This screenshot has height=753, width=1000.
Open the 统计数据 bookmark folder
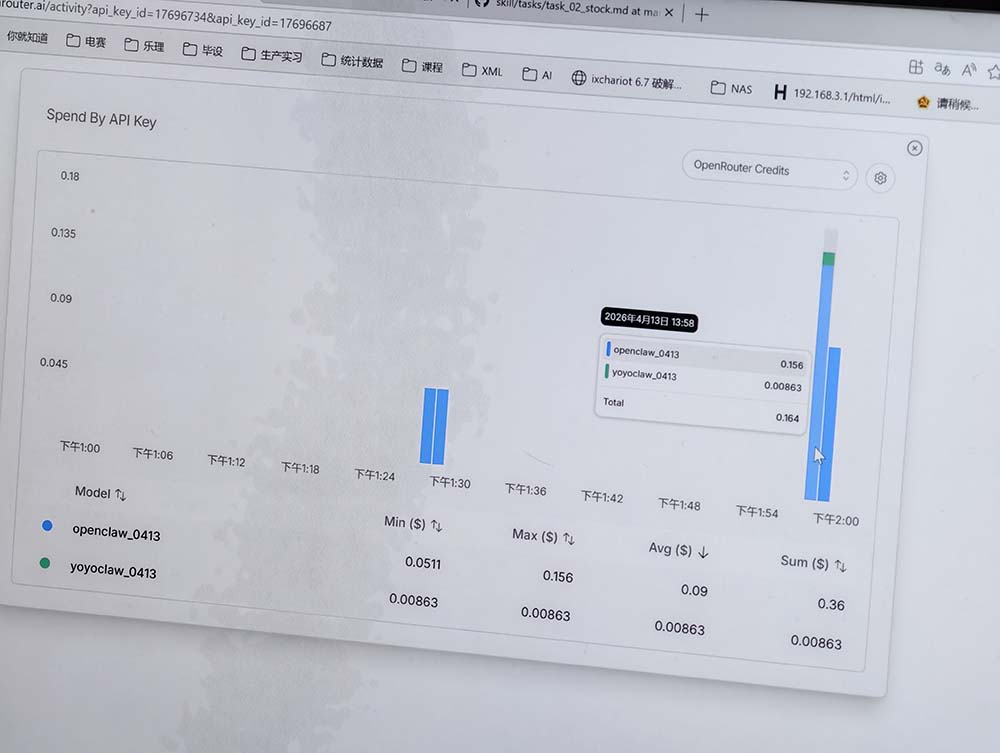pos(352,61)
